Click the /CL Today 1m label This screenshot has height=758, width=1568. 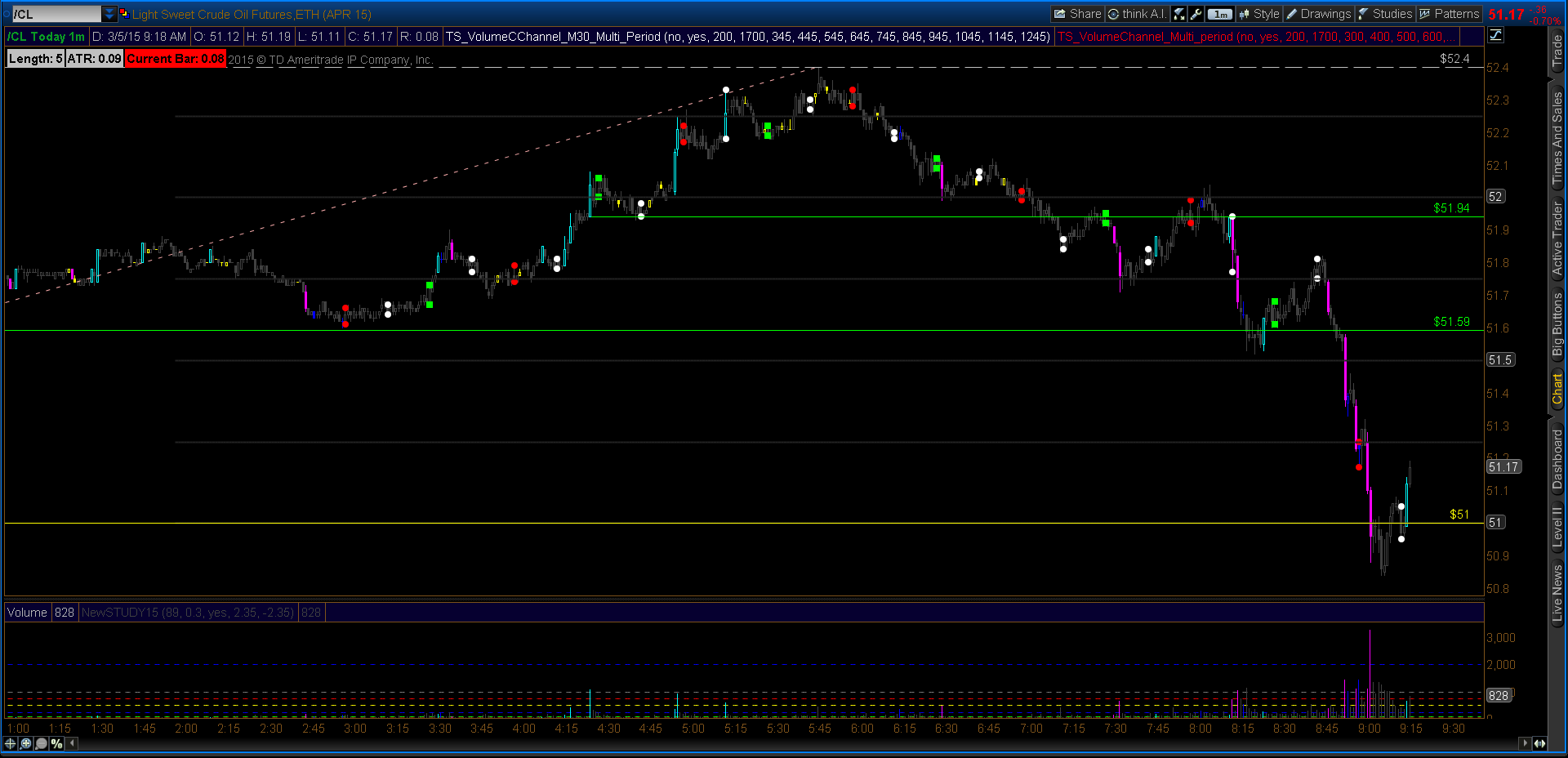tap(47, 37)
